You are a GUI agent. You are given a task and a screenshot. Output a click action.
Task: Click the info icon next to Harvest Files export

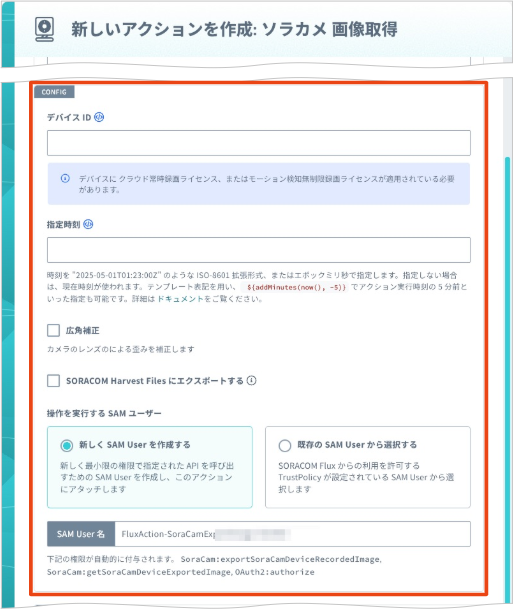(252, 381)
